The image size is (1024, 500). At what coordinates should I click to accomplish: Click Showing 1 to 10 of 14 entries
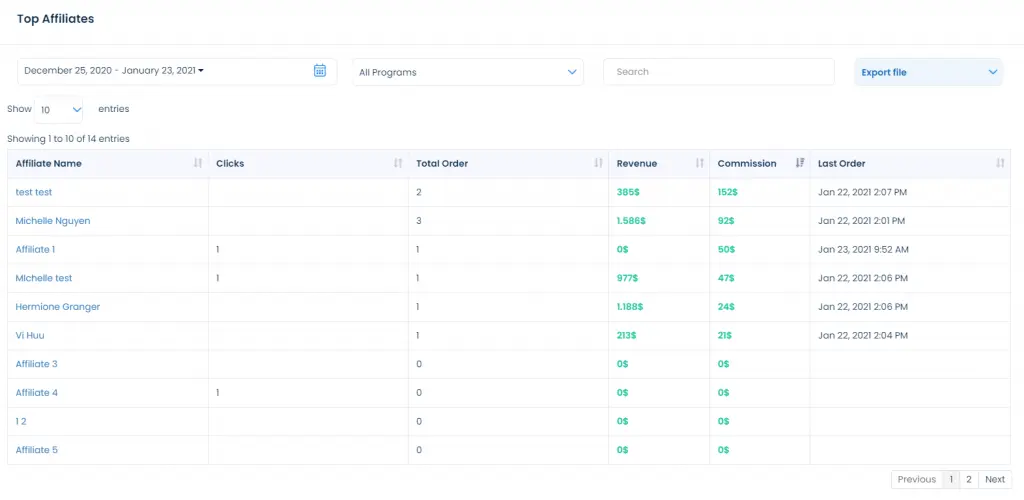tap(69, 139)
